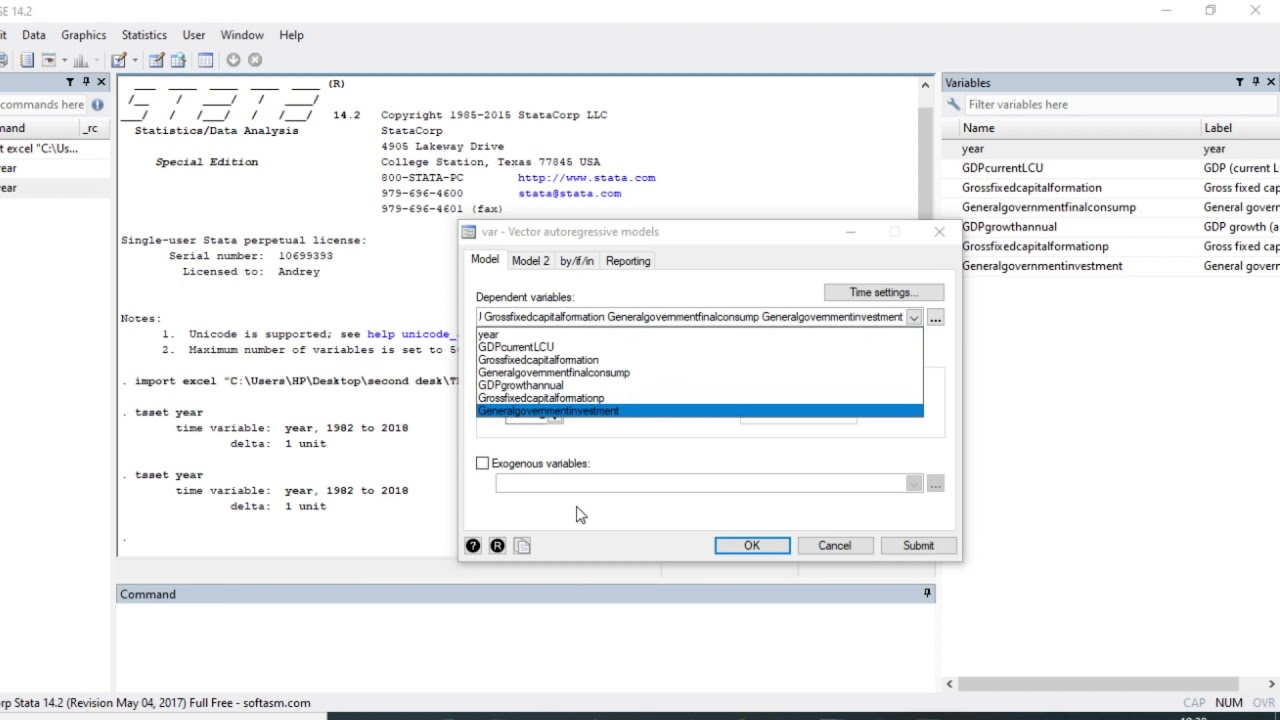Click the dependent variables text field

tap(690, 317)
